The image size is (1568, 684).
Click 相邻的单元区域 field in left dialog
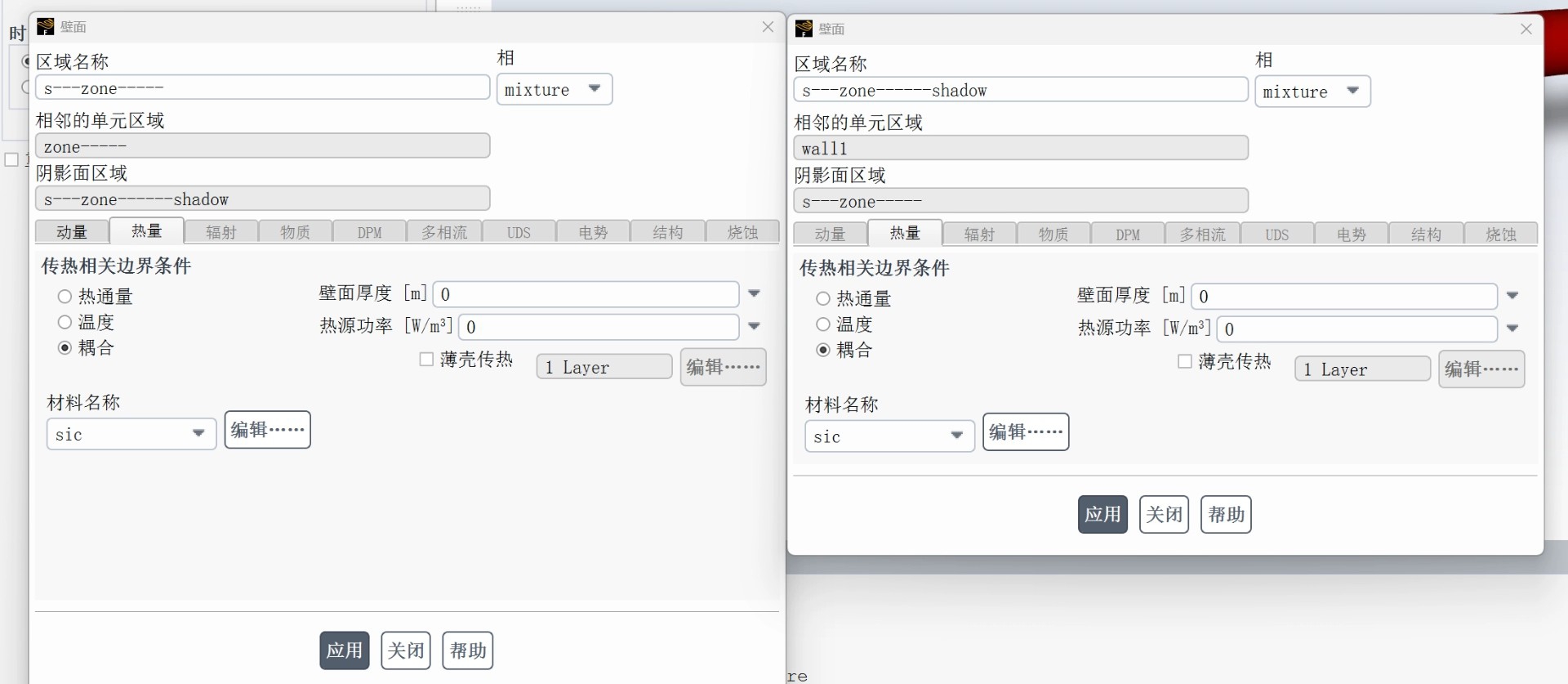tap(263, 146)
